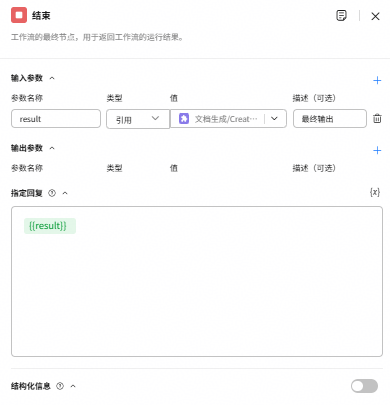The height and width of the screenshot is (405, 390).
Task: Click the 结构化信息 heading
Action: coord(31,386)
